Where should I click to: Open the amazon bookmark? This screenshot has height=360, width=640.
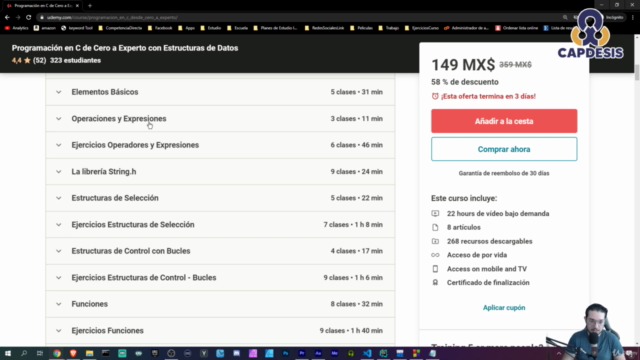pos(44,28)
